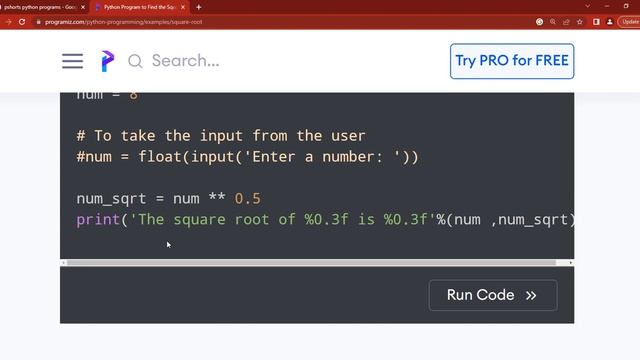Run the code with Run Code button
The width and height of the screenshot is (640, 360).
[x=493, y=295]
